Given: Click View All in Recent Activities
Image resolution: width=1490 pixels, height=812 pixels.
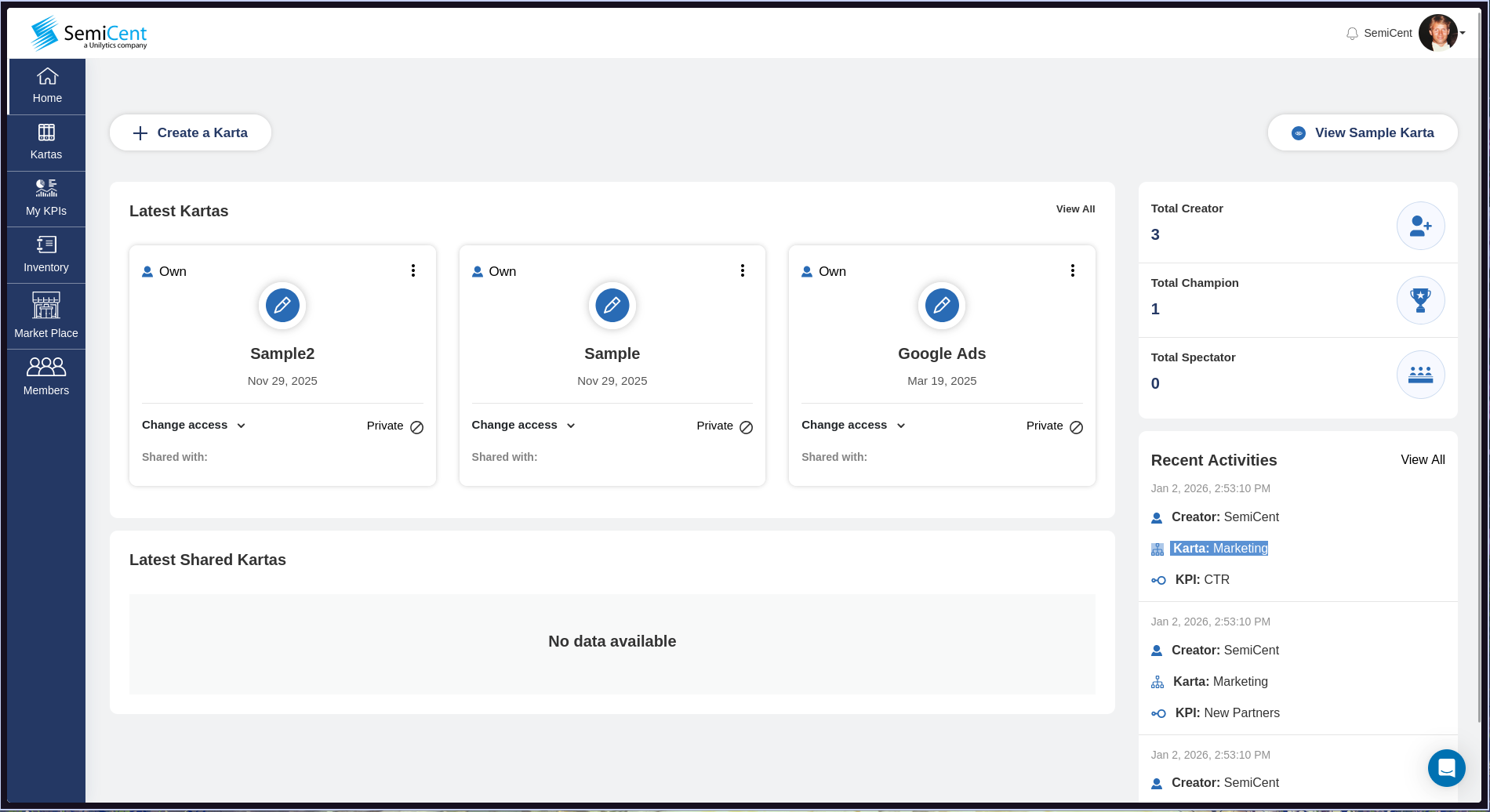Looking at the screenshot, I should tap(1423, 460).
